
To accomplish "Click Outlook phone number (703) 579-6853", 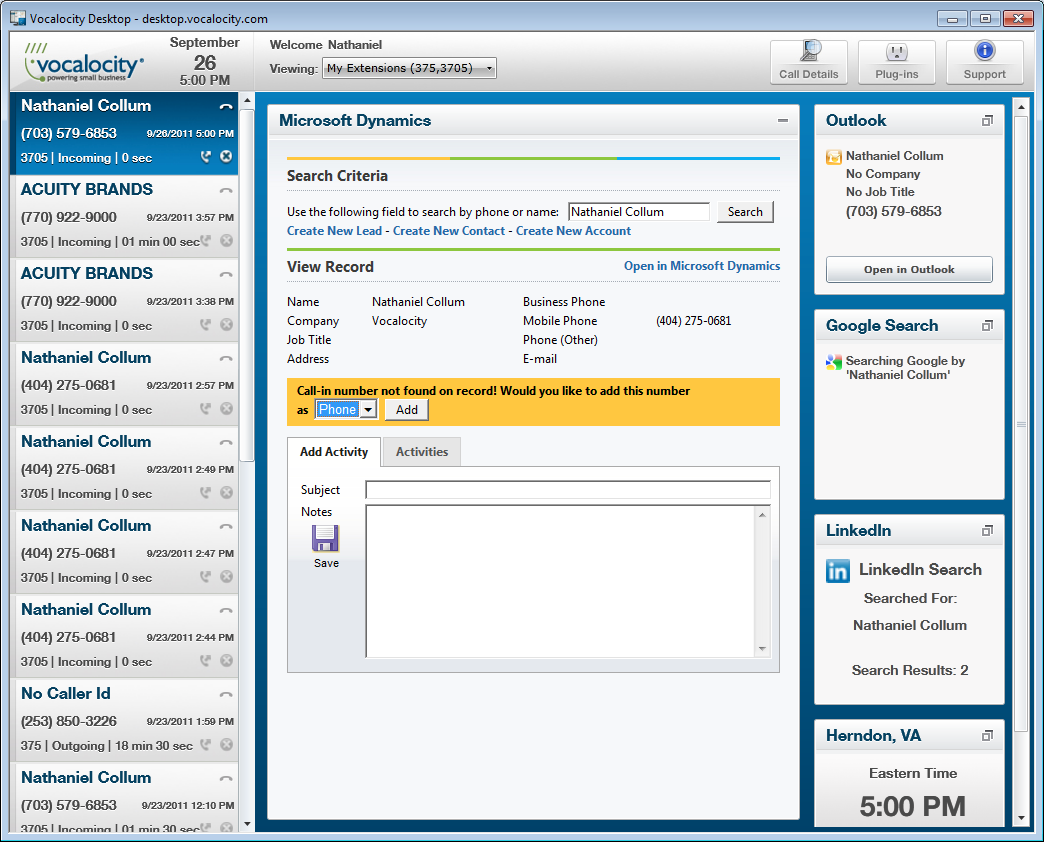I will tap(894, 212).
